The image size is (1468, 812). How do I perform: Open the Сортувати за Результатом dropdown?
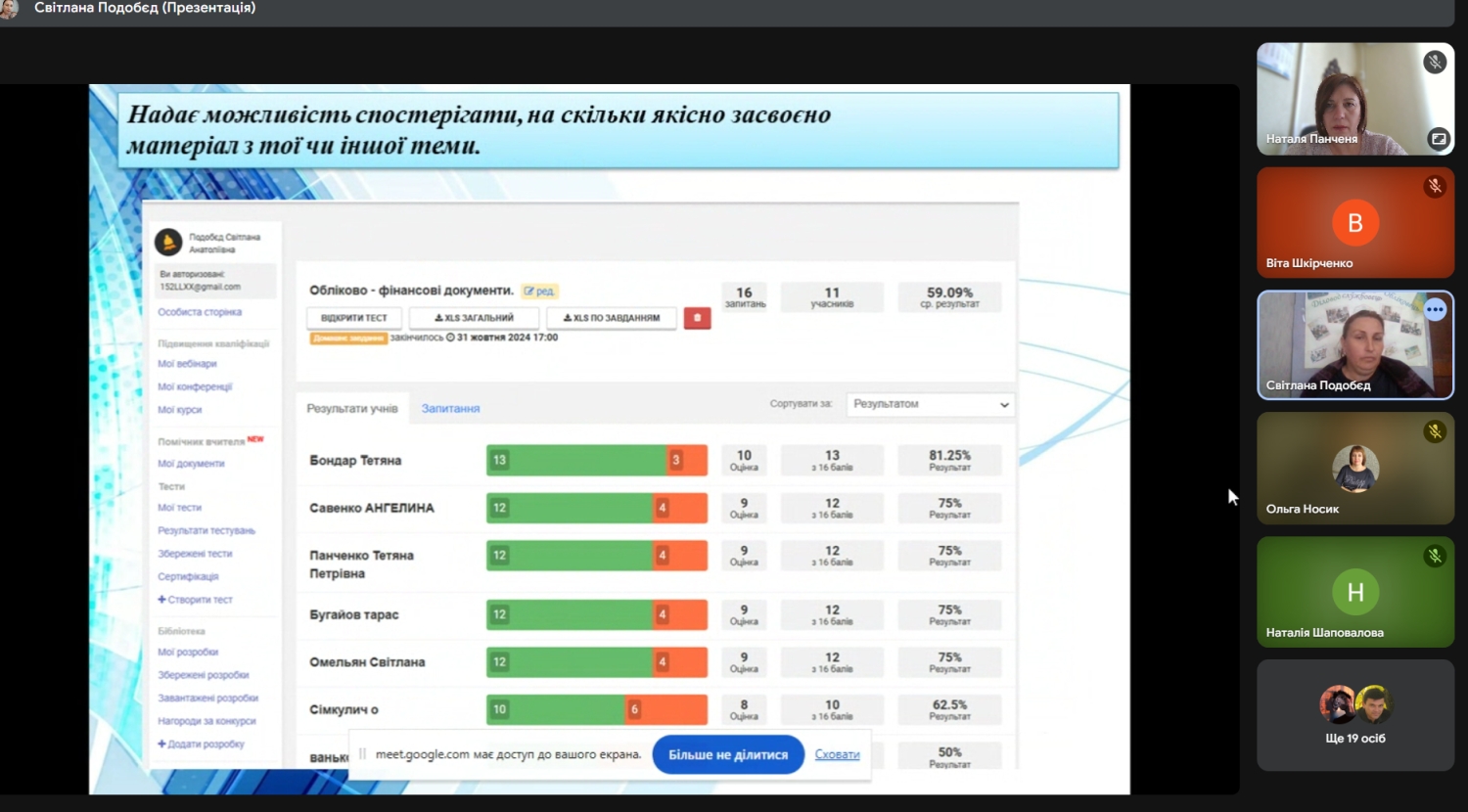[x=930, y=404]
